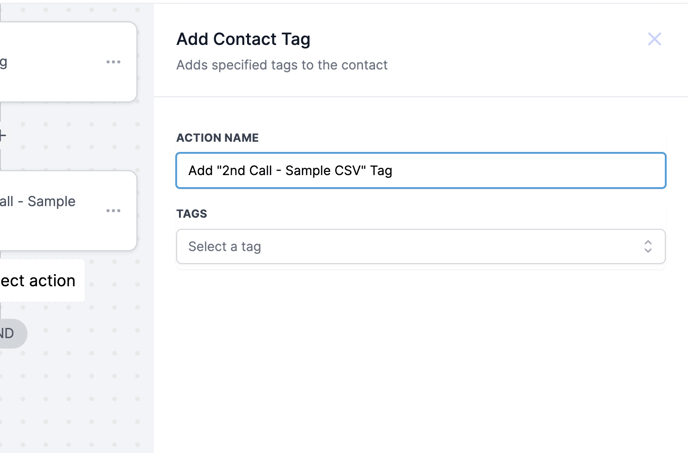The width and height of the screenshot is (688, 453).
Task: Click the "ect action" tooltip label
Action: tap(38, 281)
